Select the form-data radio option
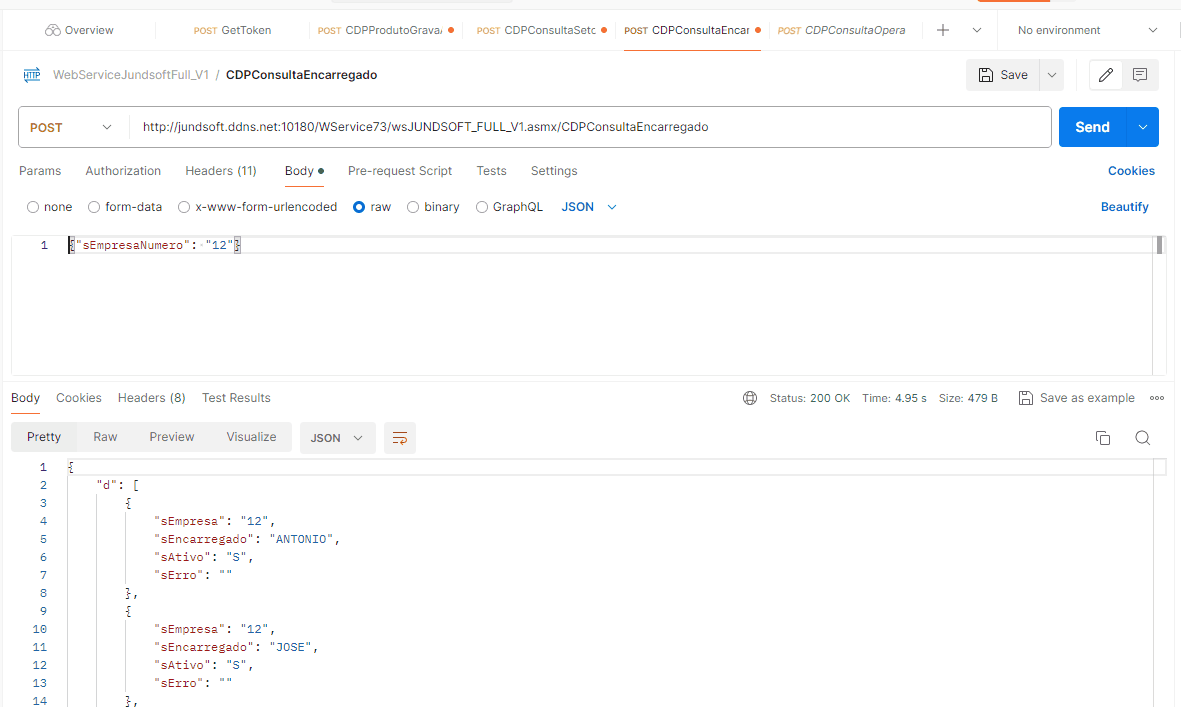The width and height of the screenshot is (1181, 707). tap(95, 207)
